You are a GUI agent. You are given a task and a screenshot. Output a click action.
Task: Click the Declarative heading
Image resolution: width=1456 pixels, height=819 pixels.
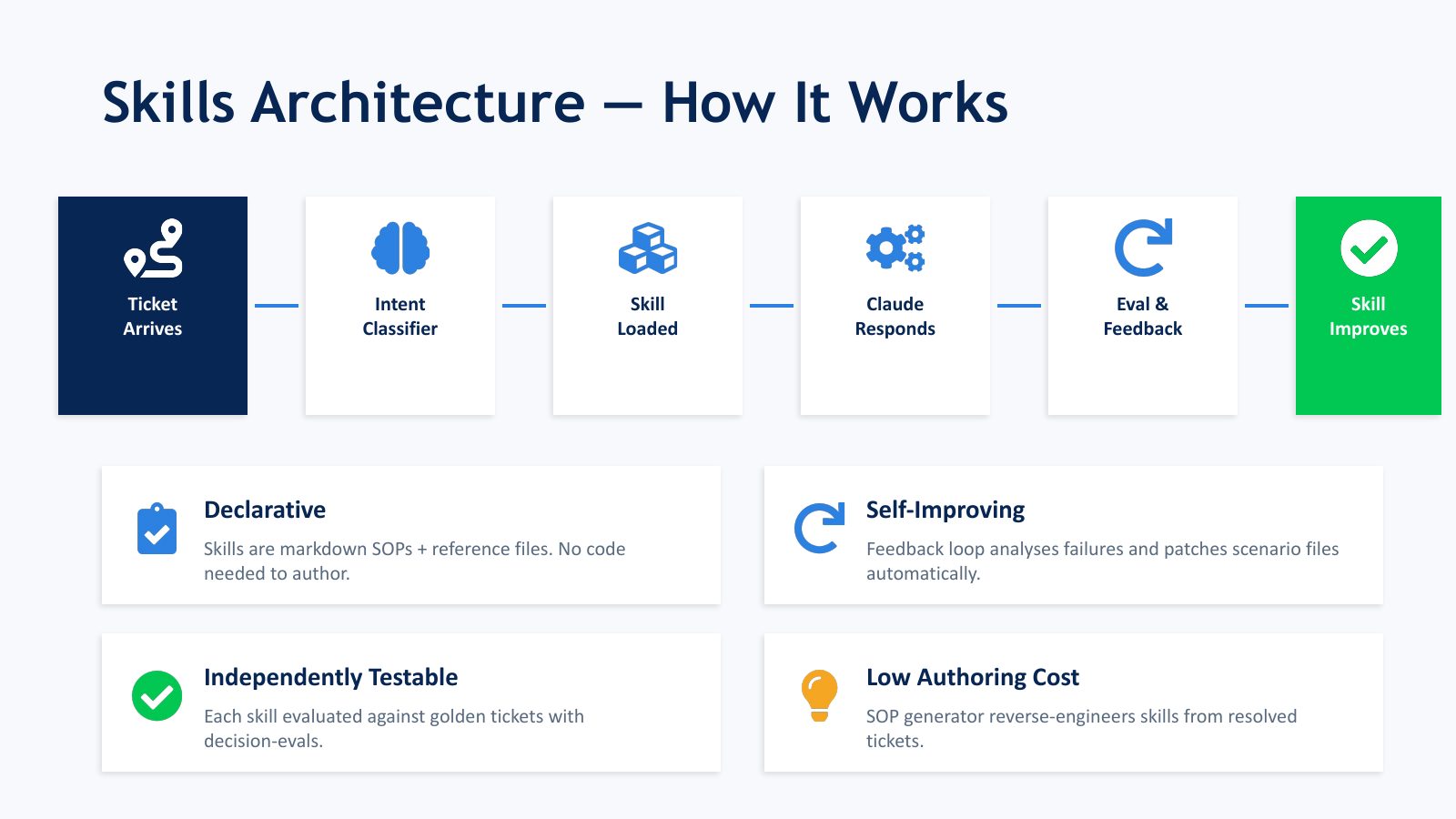[265, 510]
